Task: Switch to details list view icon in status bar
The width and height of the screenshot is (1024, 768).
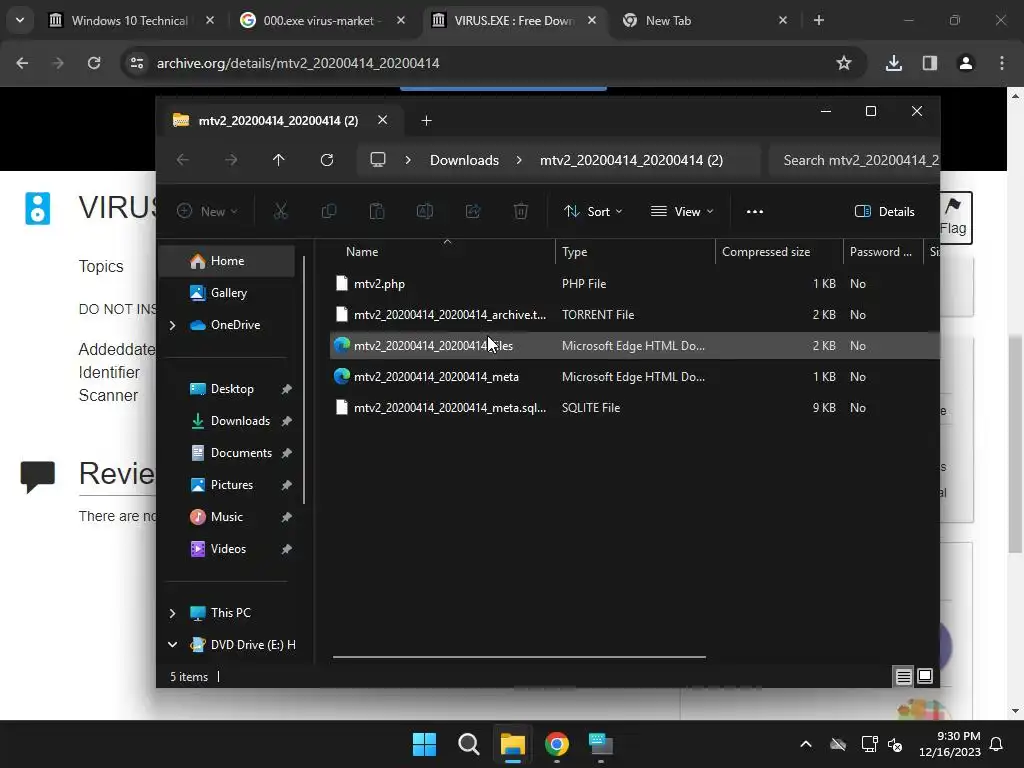Action: tap(903, 677)
